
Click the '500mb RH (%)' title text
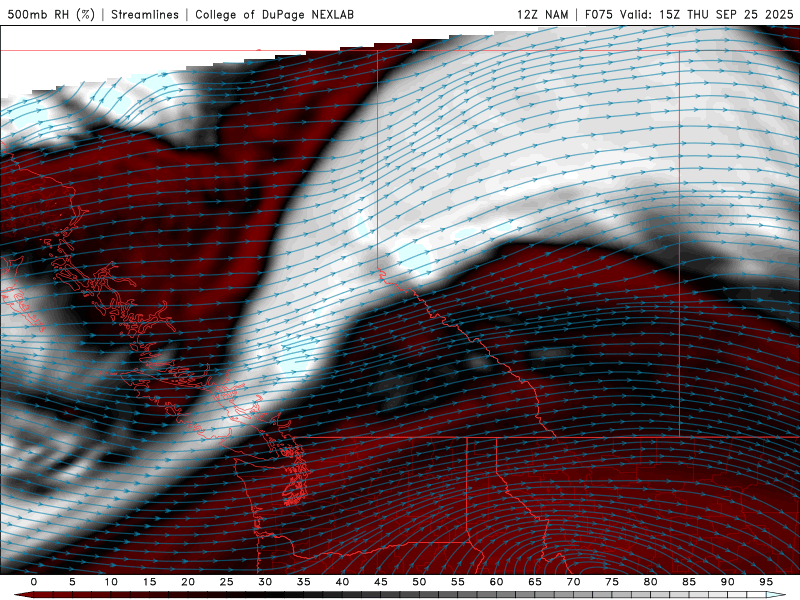point(51,14)
